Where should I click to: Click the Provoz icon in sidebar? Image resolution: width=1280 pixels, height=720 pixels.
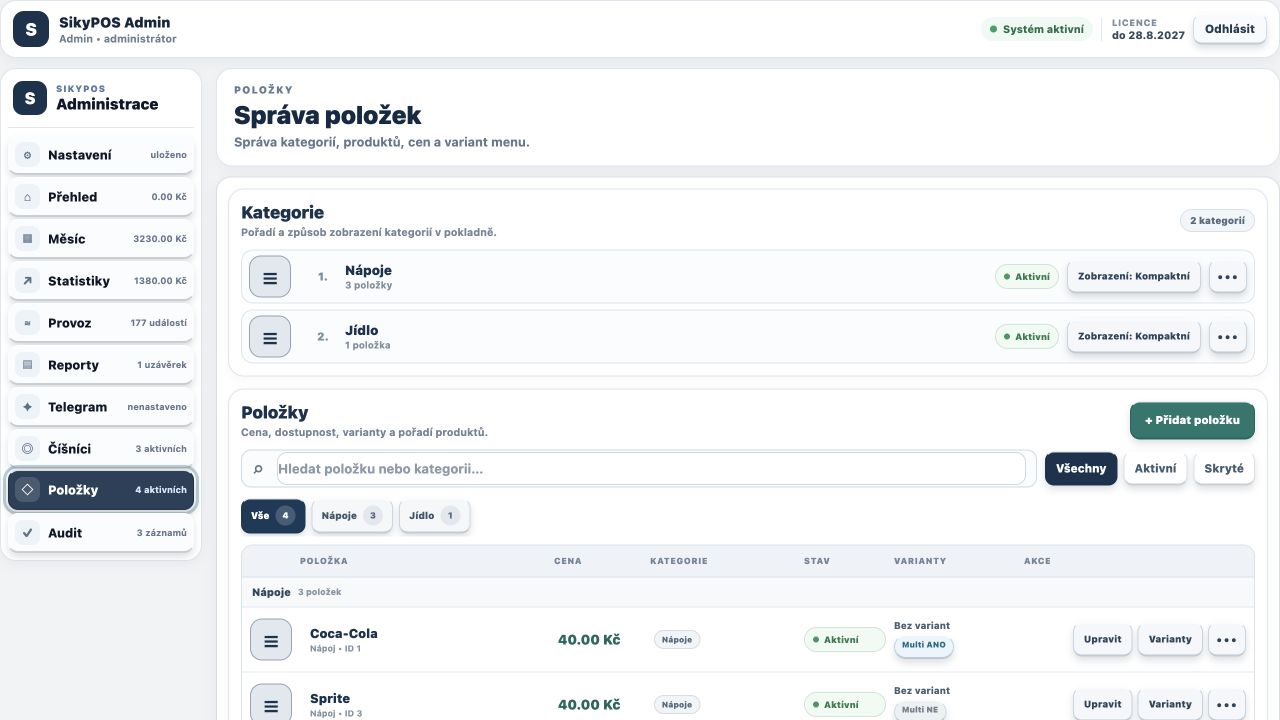coord(28,323)
